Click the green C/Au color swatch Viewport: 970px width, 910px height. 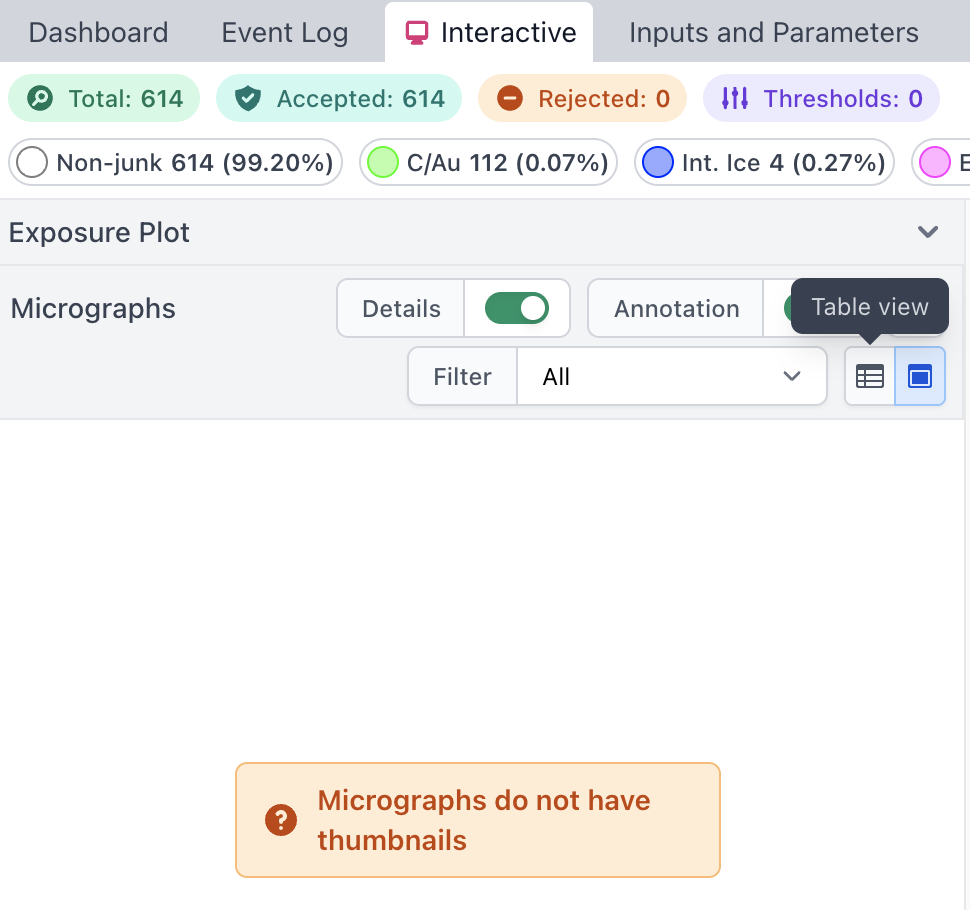(382, 163)
